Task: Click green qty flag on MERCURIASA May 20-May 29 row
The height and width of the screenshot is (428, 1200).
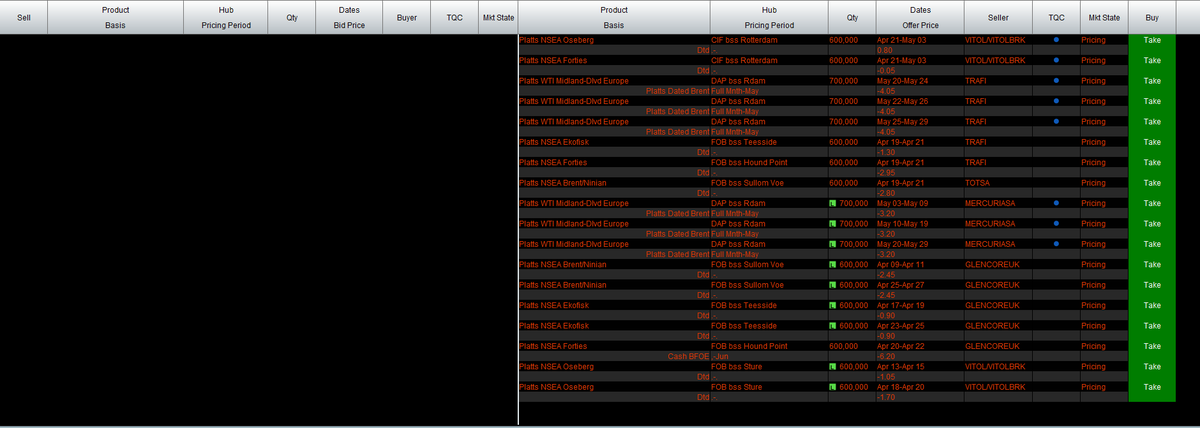Action: (834, 244)
